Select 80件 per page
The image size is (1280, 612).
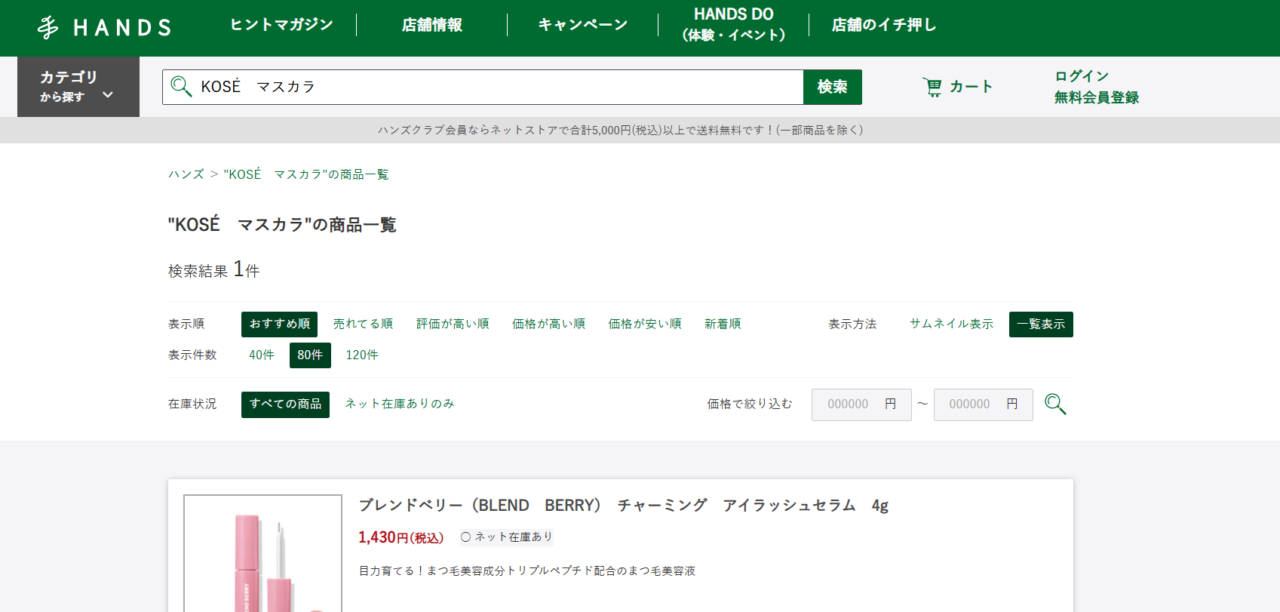(x=310, y=355)
